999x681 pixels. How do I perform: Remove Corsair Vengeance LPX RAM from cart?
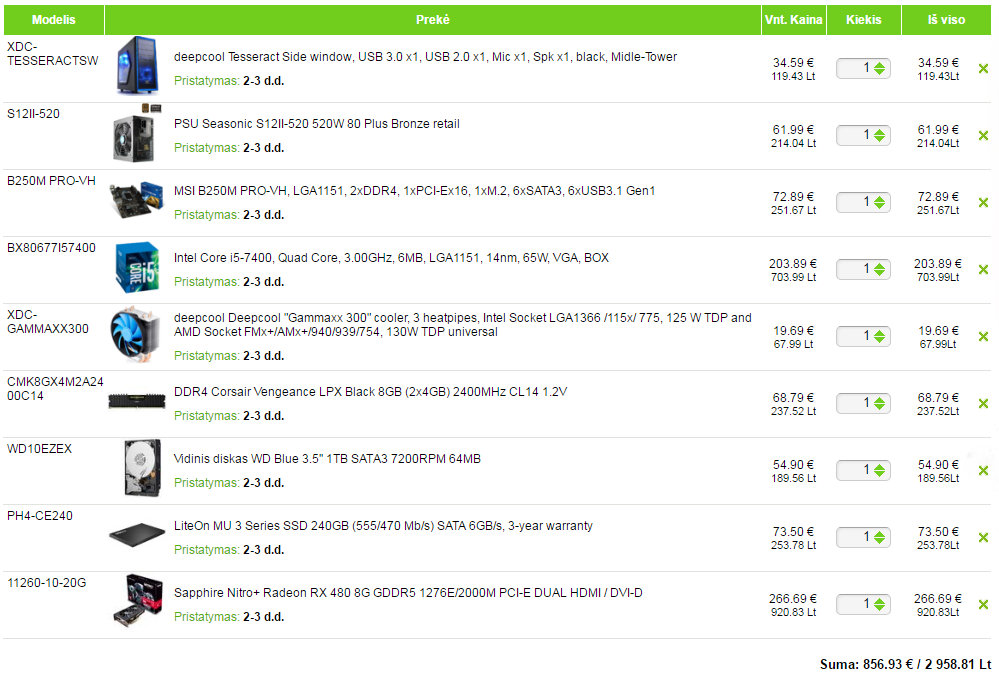coord(983,403)
